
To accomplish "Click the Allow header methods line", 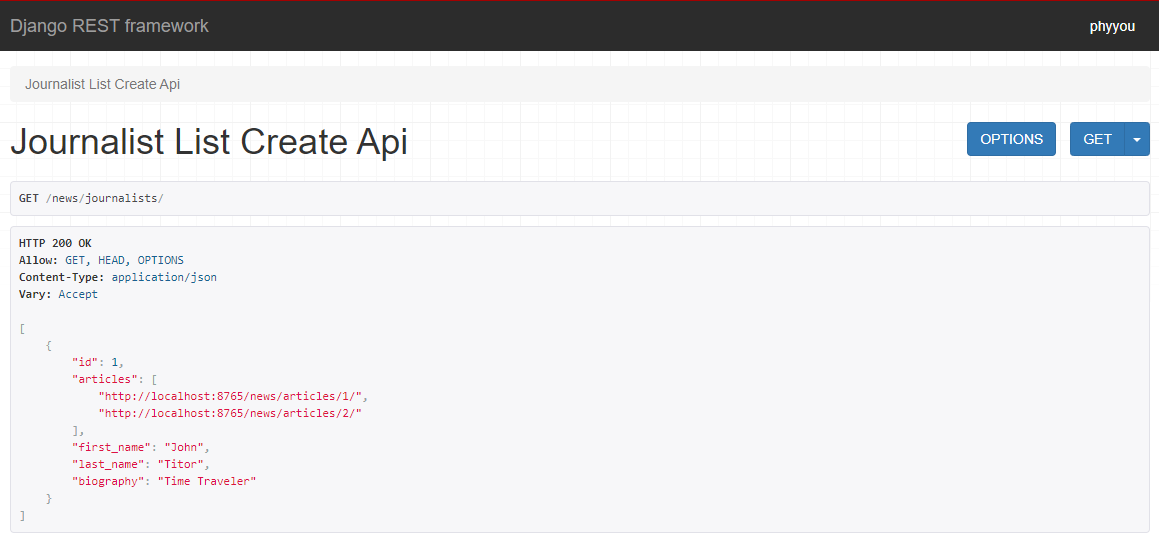I will (101, 260).
